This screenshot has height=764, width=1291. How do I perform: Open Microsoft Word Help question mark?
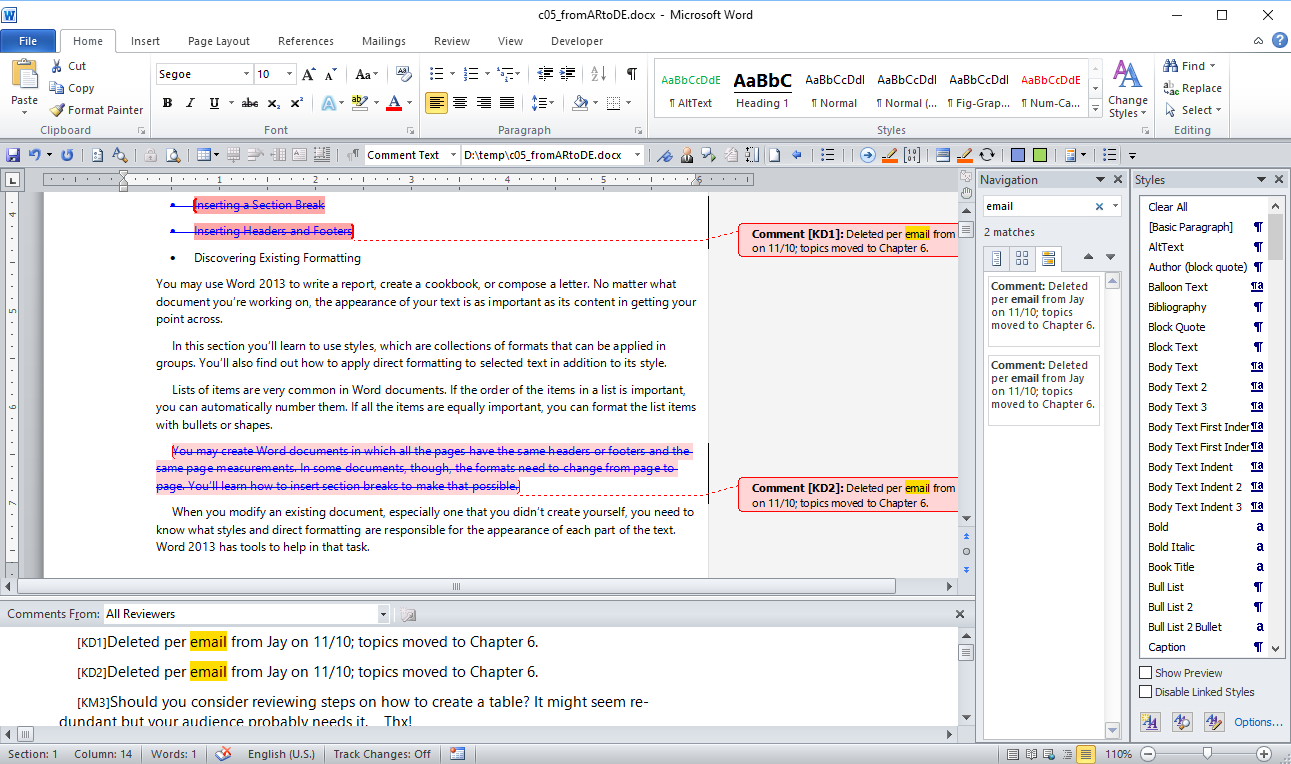(x=1279, y=41)
